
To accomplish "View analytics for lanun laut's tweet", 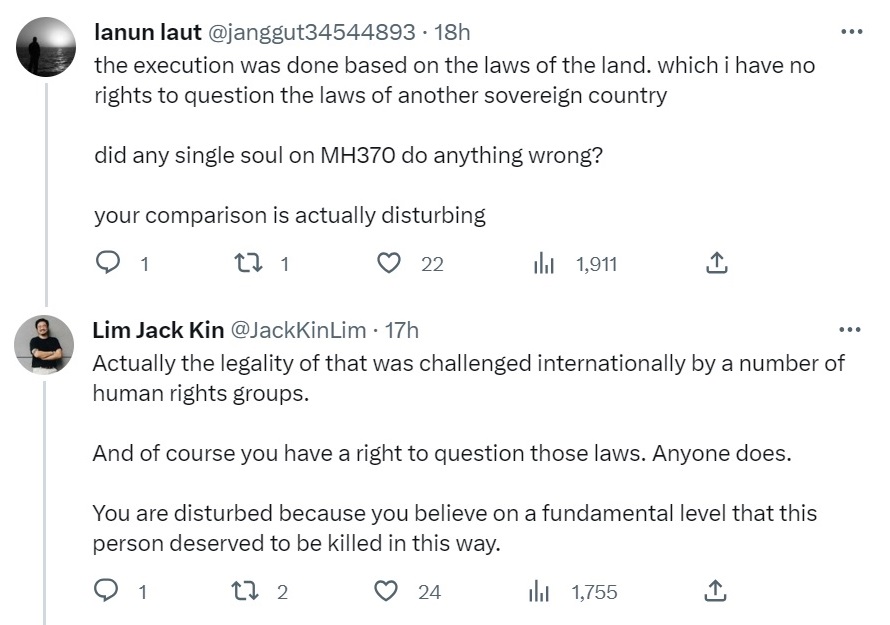I will pyautogui.click(x=544, y=264).
